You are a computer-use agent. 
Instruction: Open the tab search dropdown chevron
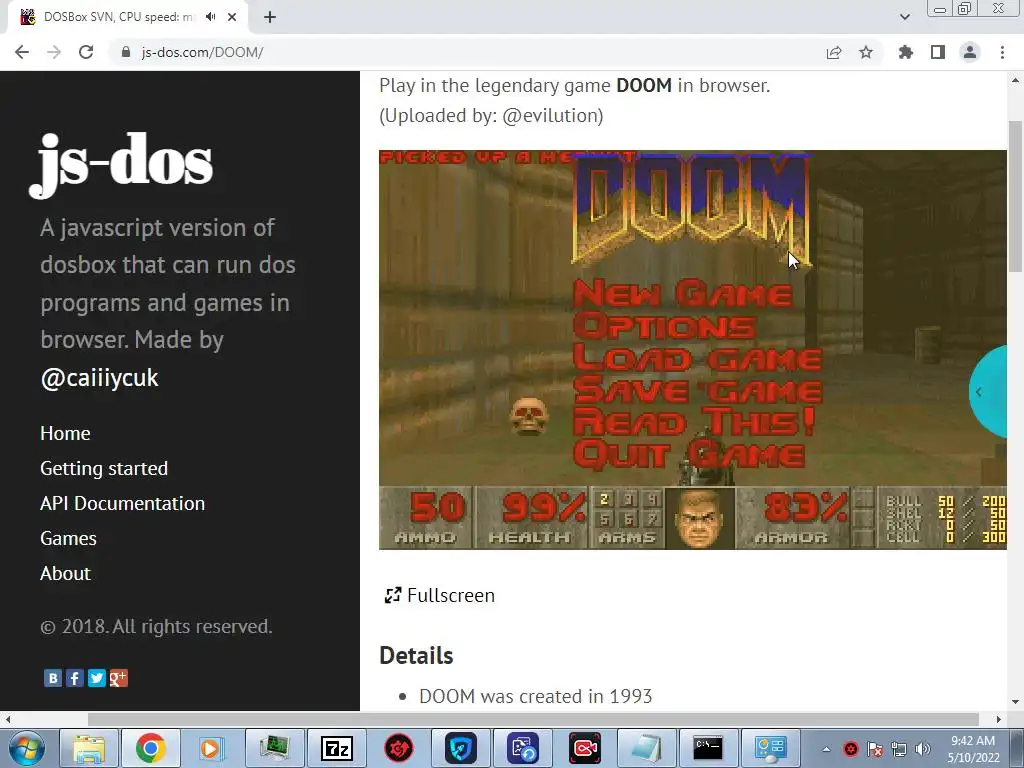(904, 17)
